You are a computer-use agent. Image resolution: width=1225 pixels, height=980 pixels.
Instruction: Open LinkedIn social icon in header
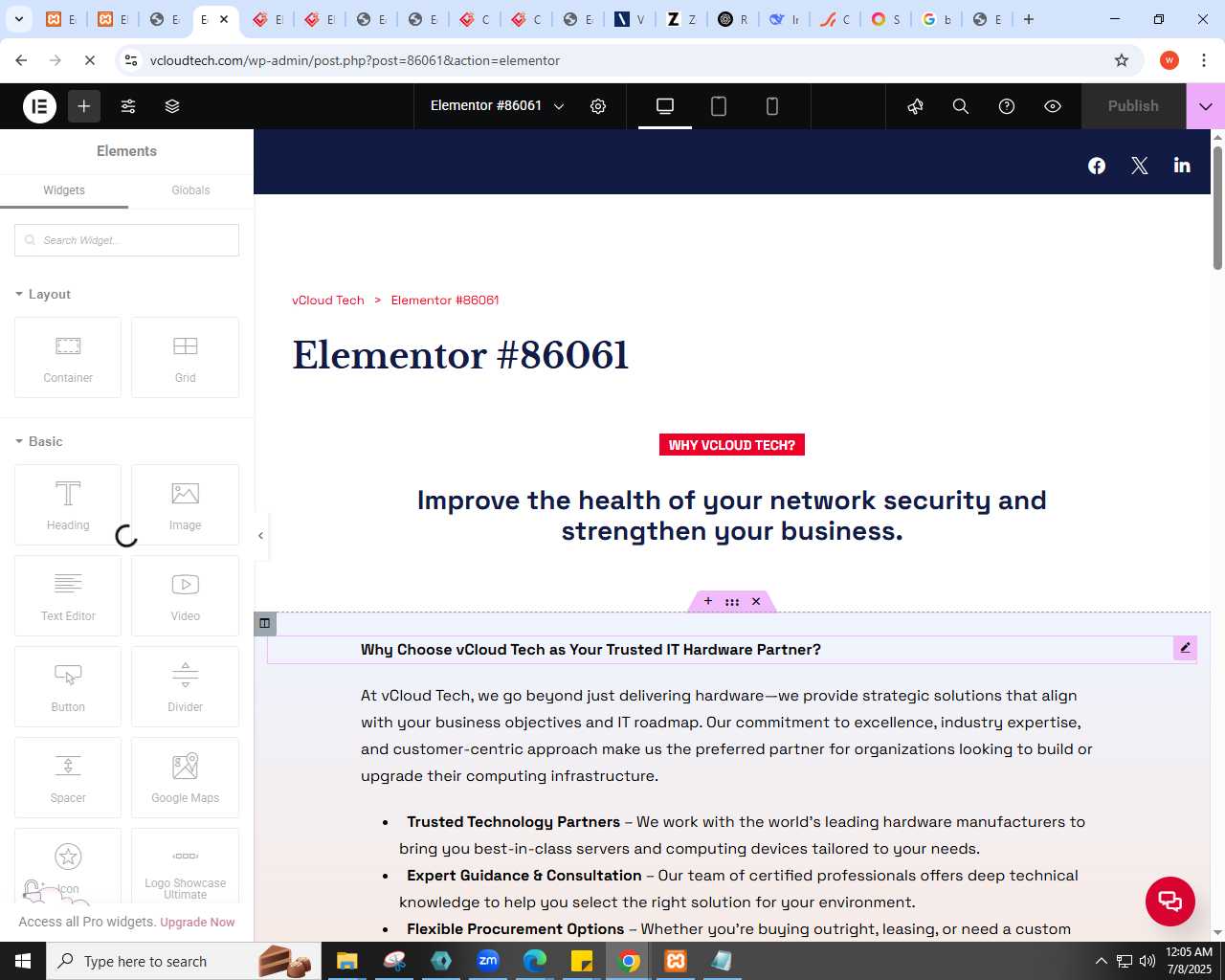coord(1182,165)
